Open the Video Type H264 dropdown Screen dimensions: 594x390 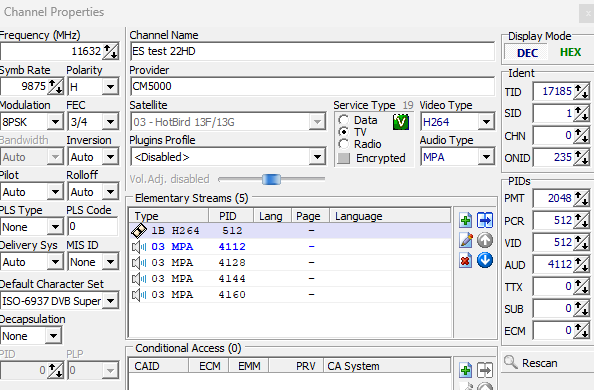click(x=486, y=122)
